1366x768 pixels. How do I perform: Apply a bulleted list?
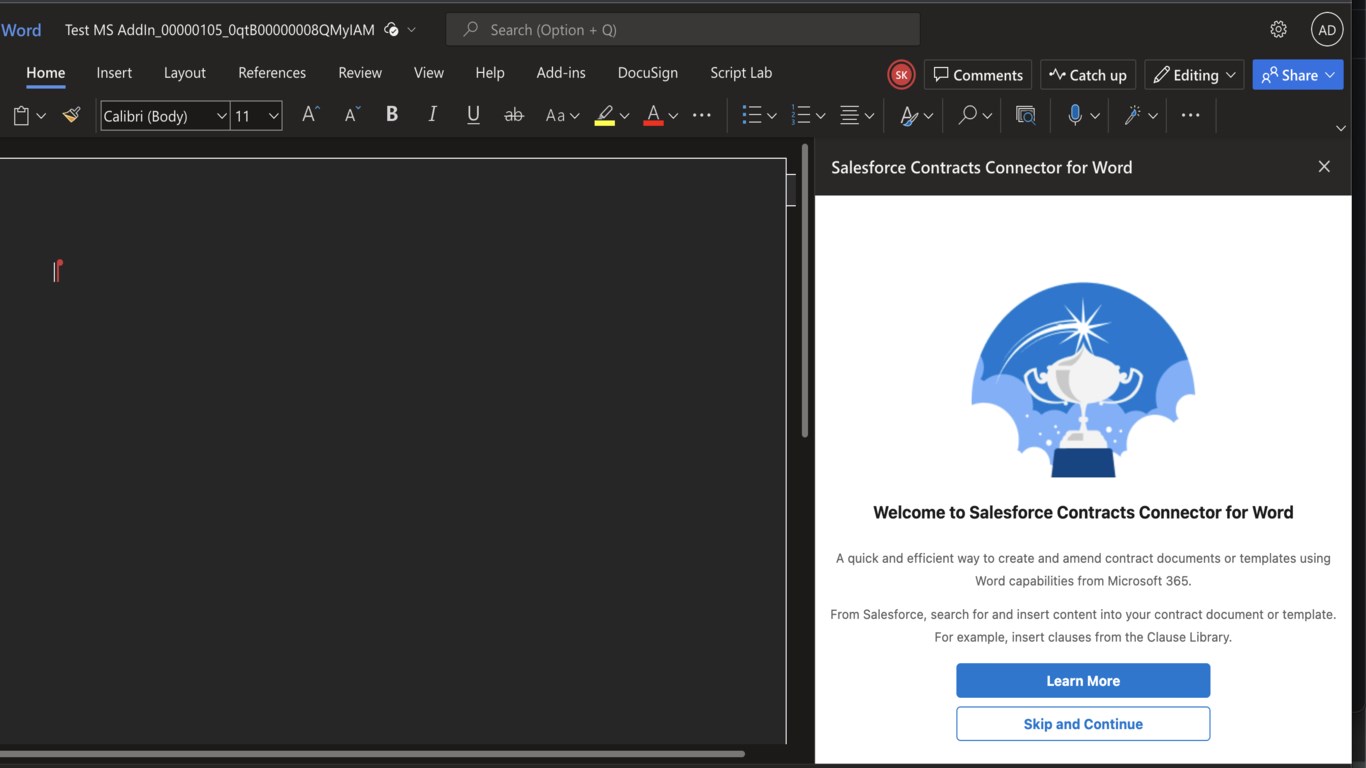[752, 116]
